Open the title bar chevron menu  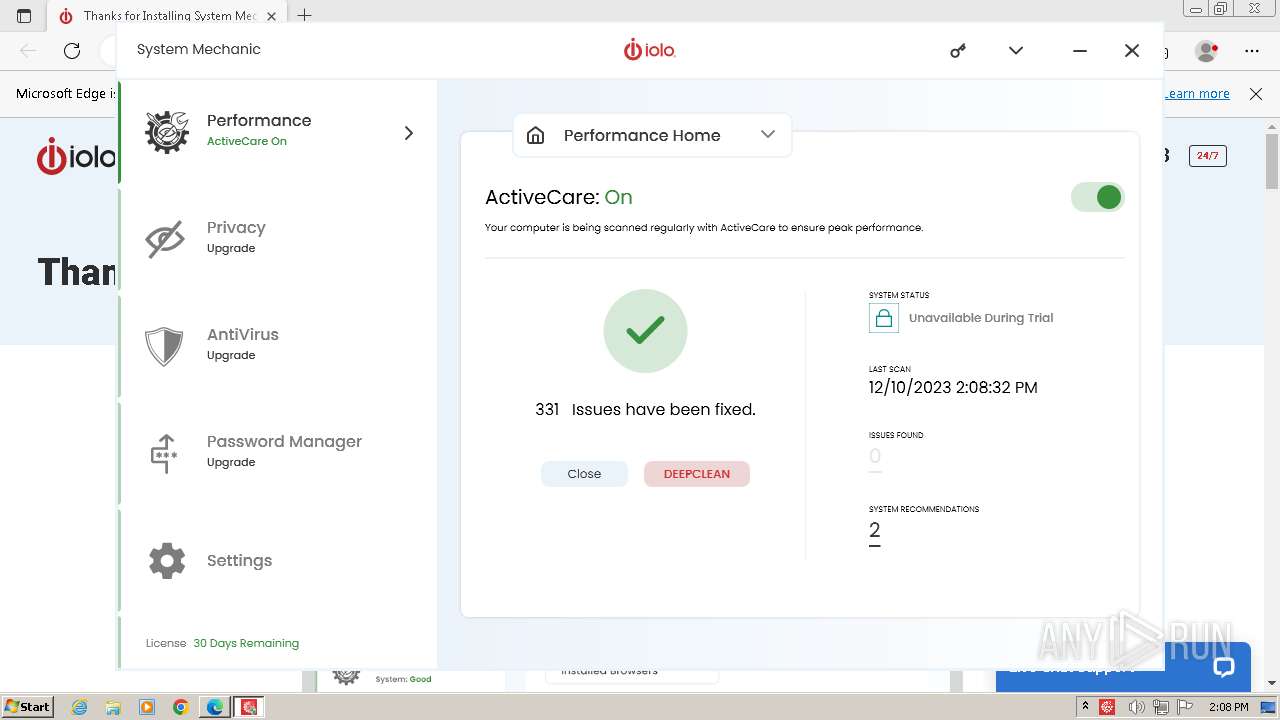pos(1016,50)
